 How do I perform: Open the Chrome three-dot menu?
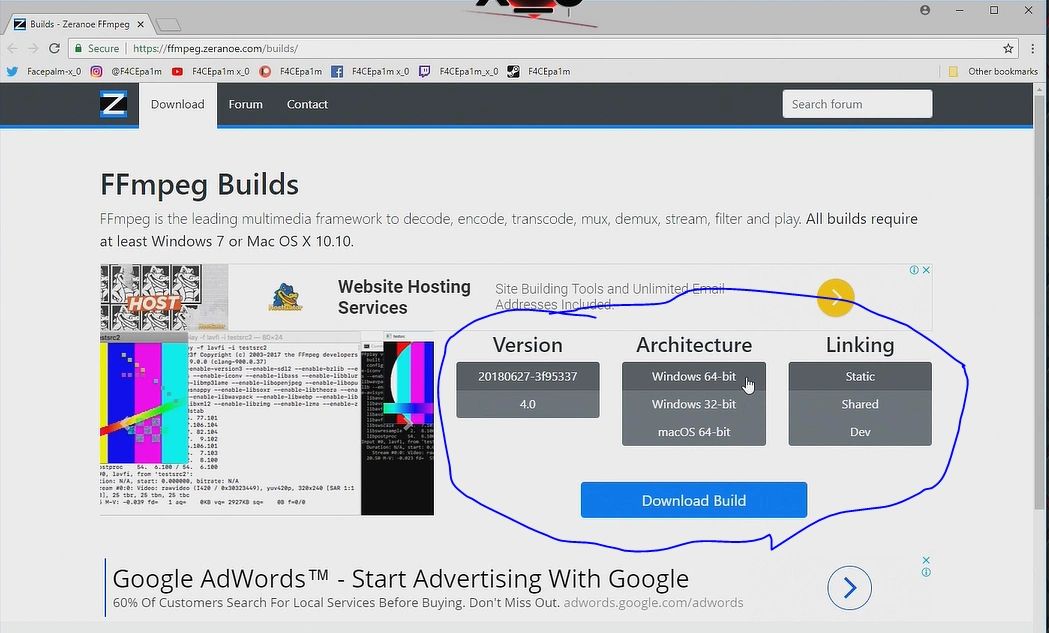pos(1032,48)
